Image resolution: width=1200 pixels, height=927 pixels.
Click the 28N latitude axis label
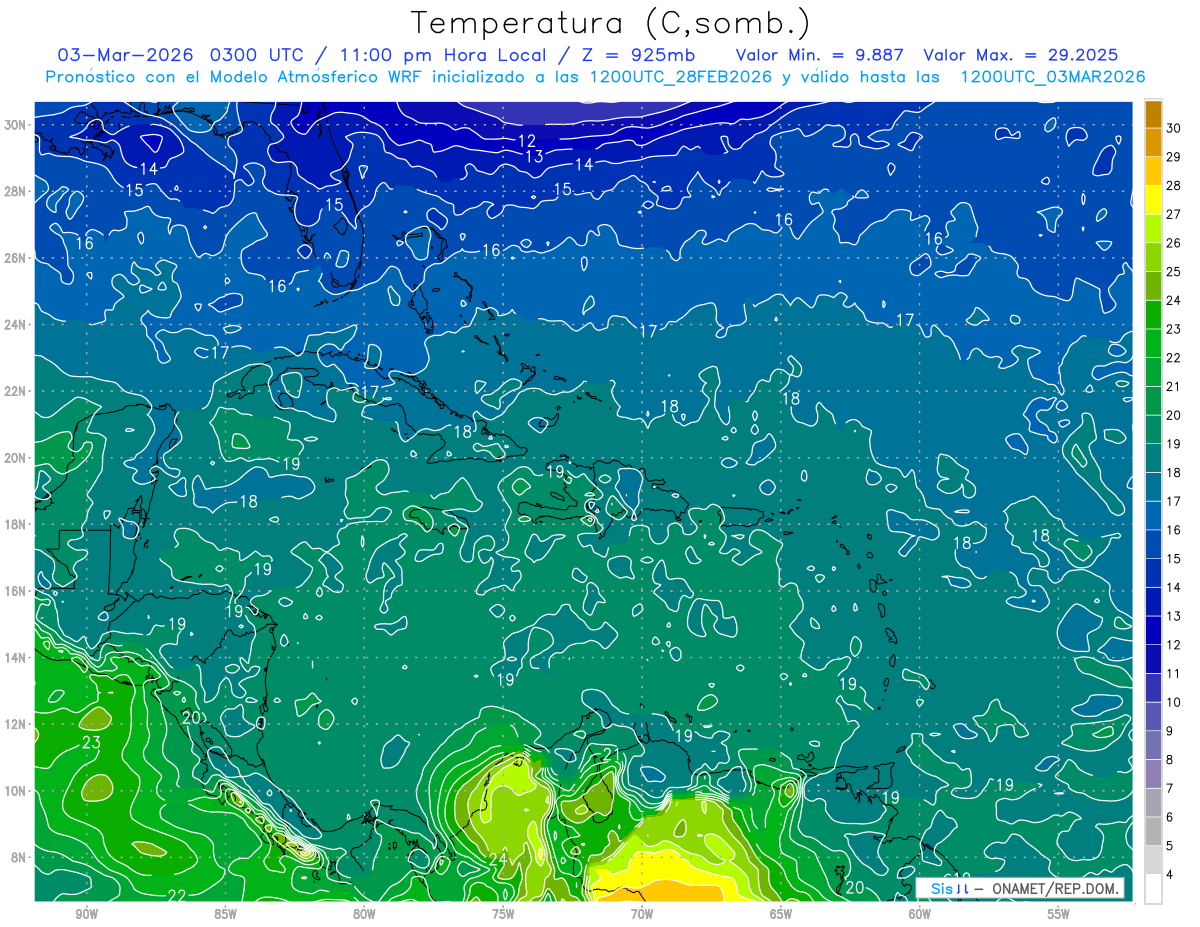coord(15,191)
